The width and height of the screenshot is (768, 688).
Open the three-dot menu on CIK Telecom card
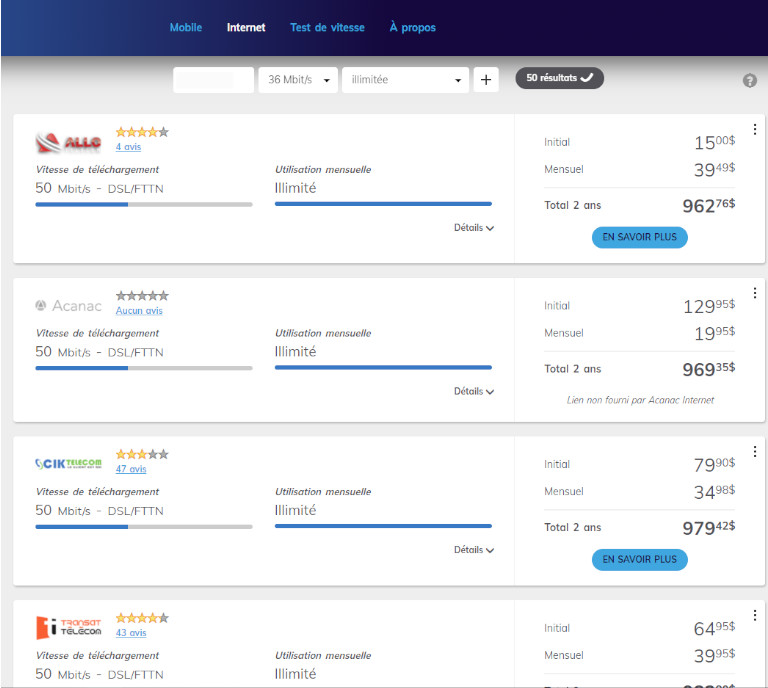coord(755,452)
